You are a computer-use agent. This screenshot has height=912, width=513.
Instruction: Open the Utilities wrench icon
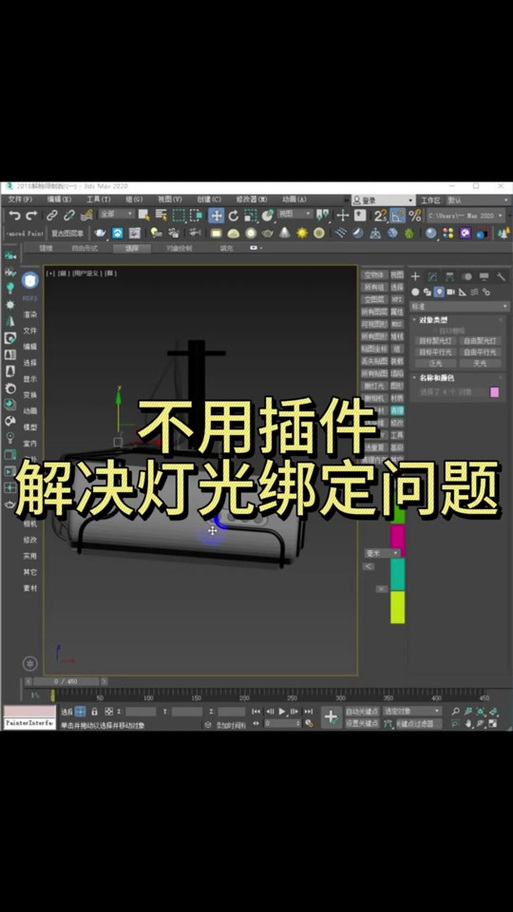501,277
